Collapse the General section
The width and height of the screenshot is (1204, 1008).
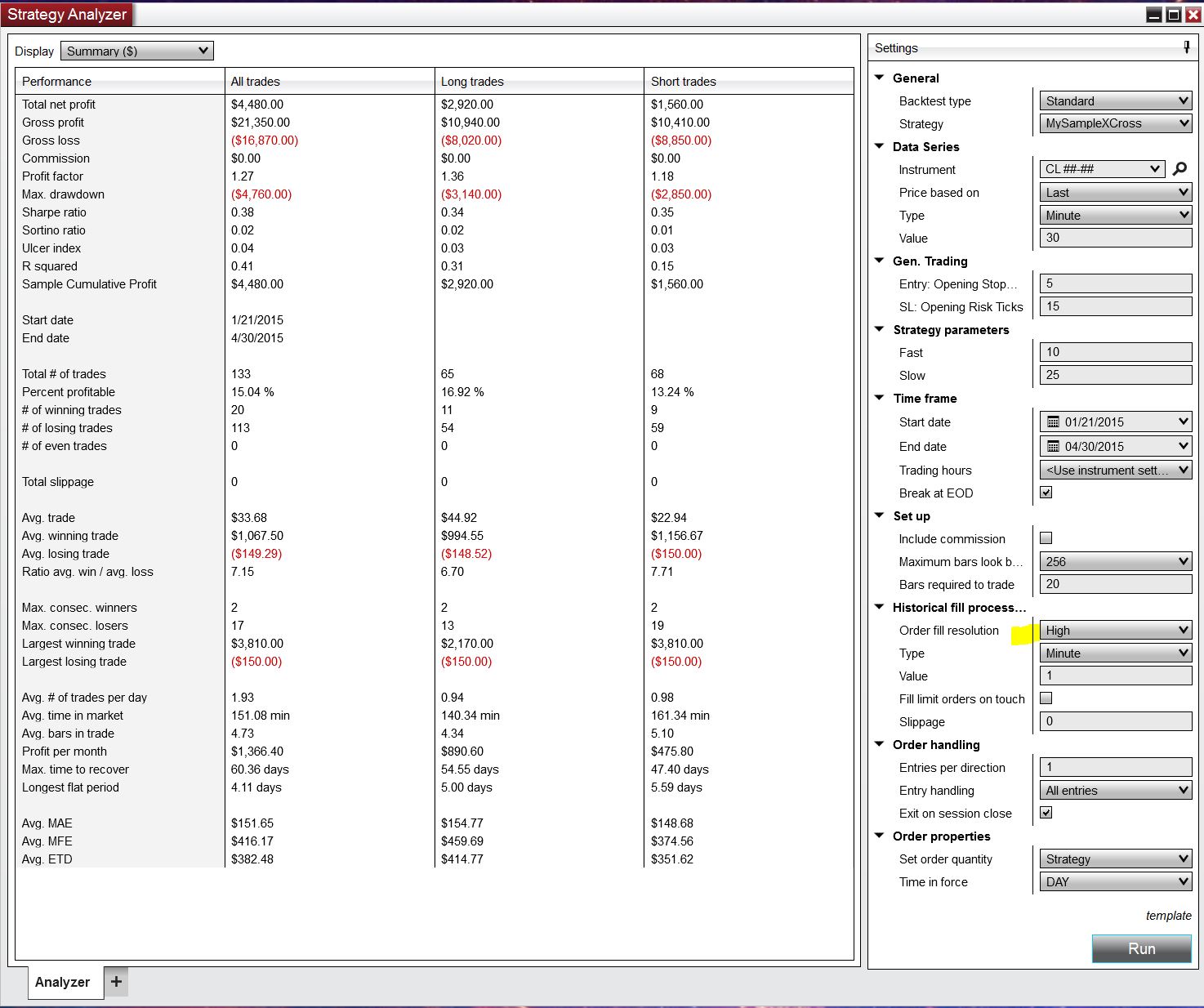[880, 78]
